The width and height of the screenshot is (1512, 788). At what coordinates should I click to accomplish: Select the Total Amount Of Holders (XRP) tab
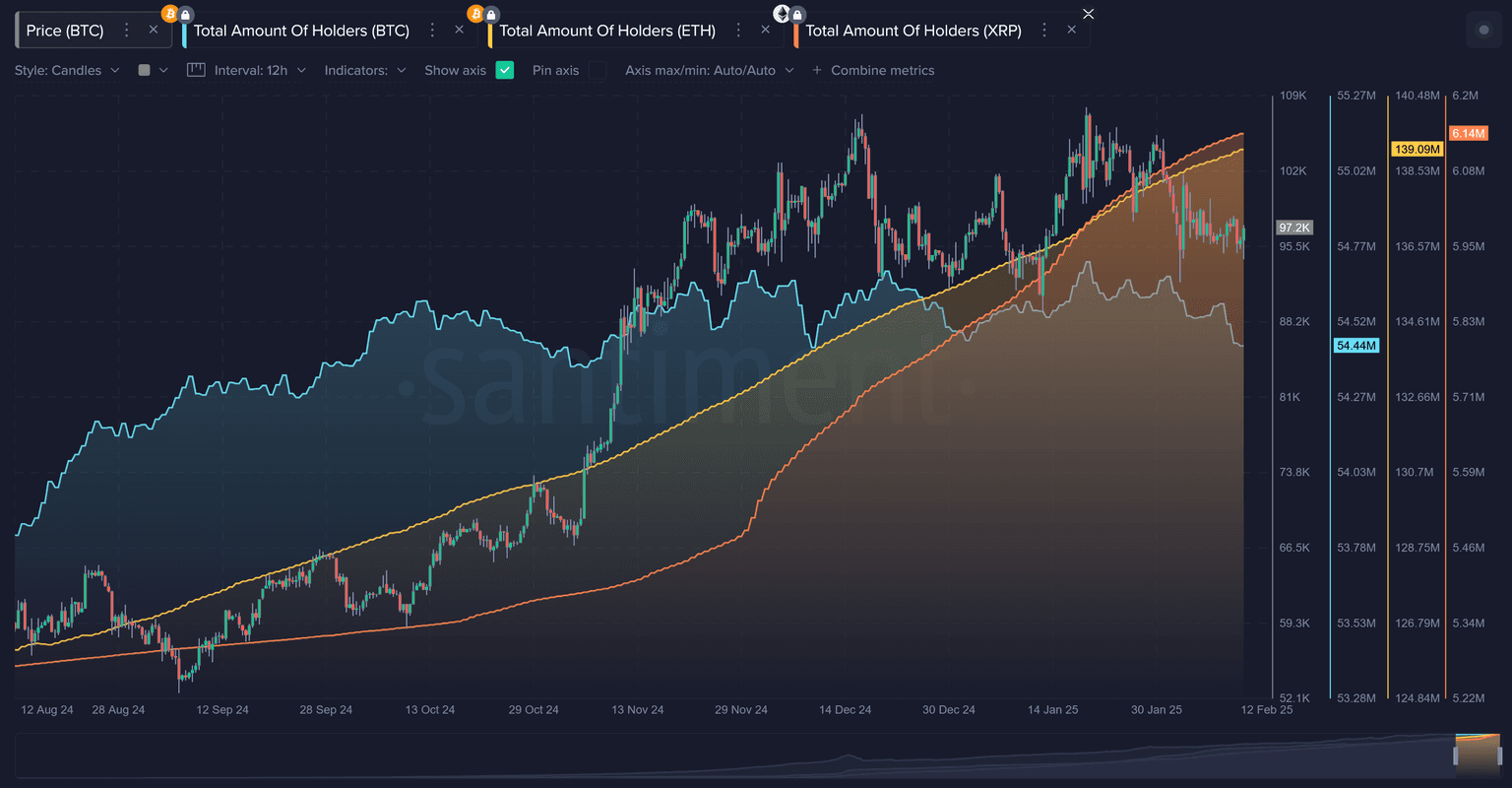coord(913,31)
